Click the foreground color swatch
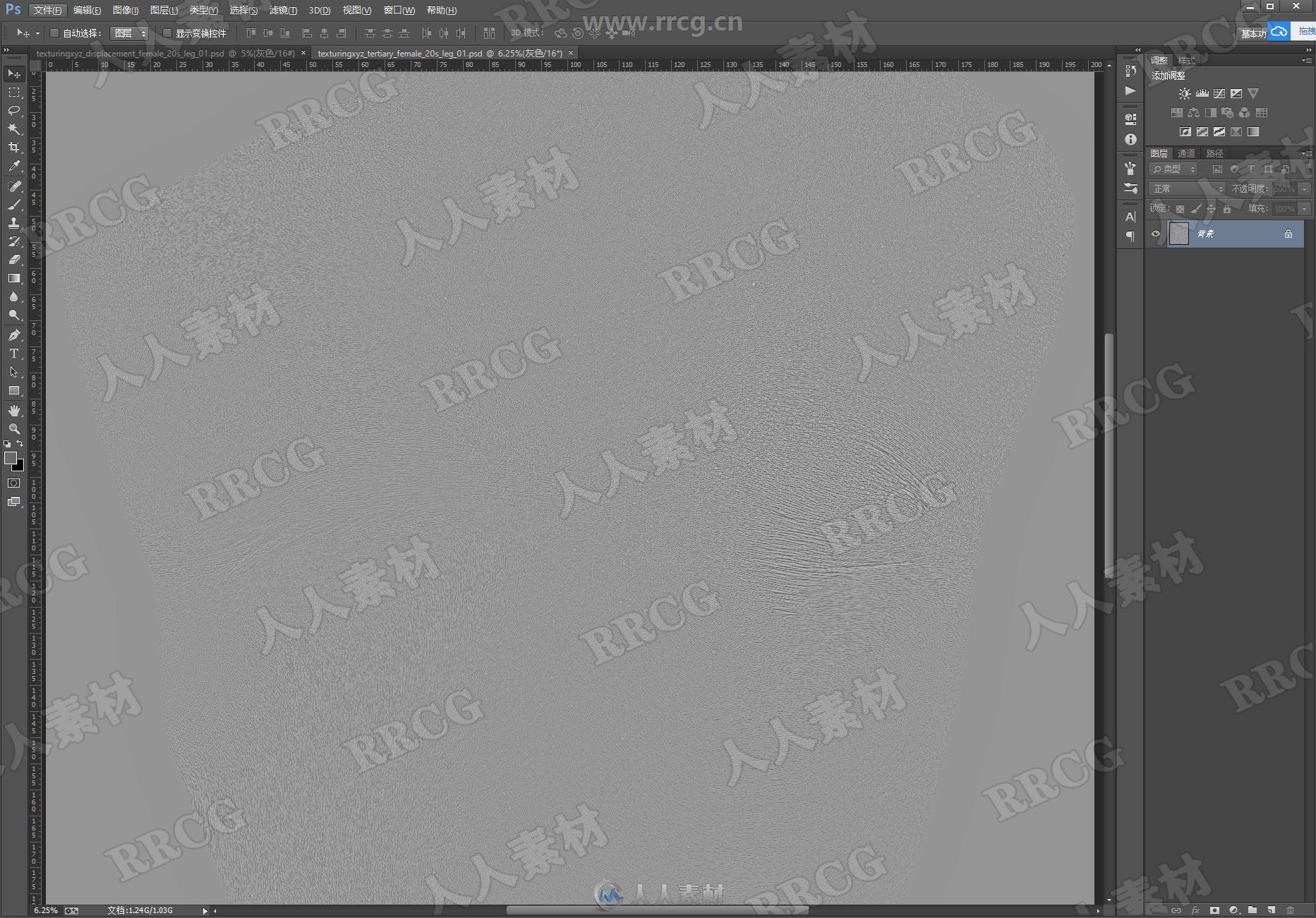 click(x=10, y=458)
